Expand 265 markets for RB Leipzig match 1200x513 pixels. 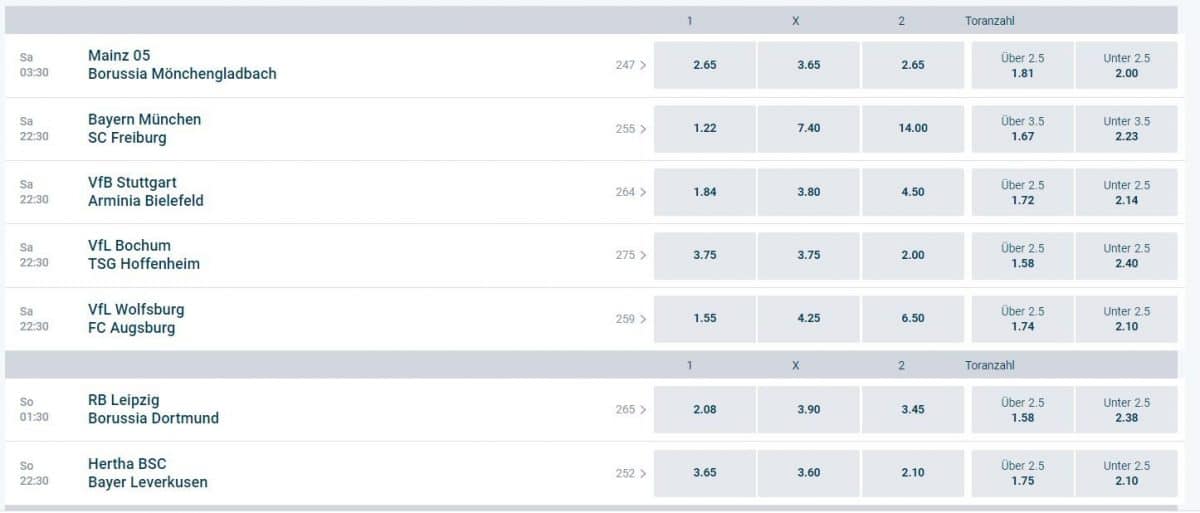point(631,409)
